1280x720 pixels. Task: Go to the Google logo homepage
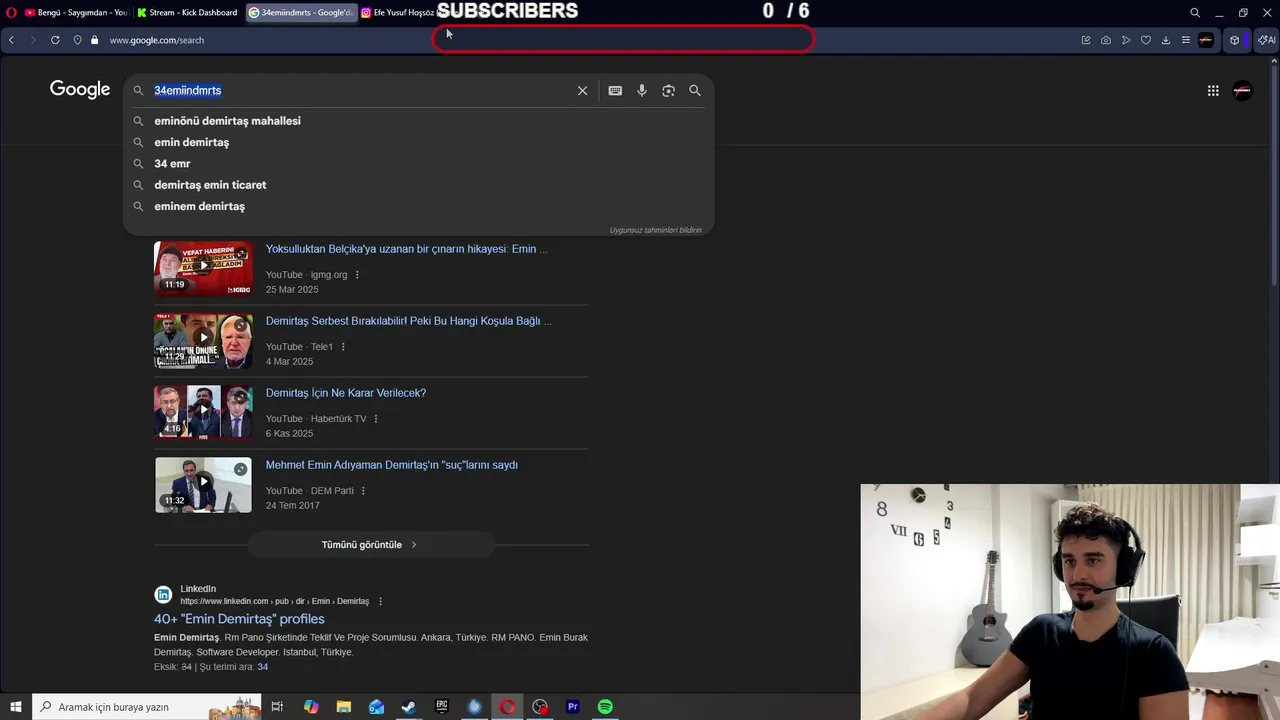(x=80, y=90)
